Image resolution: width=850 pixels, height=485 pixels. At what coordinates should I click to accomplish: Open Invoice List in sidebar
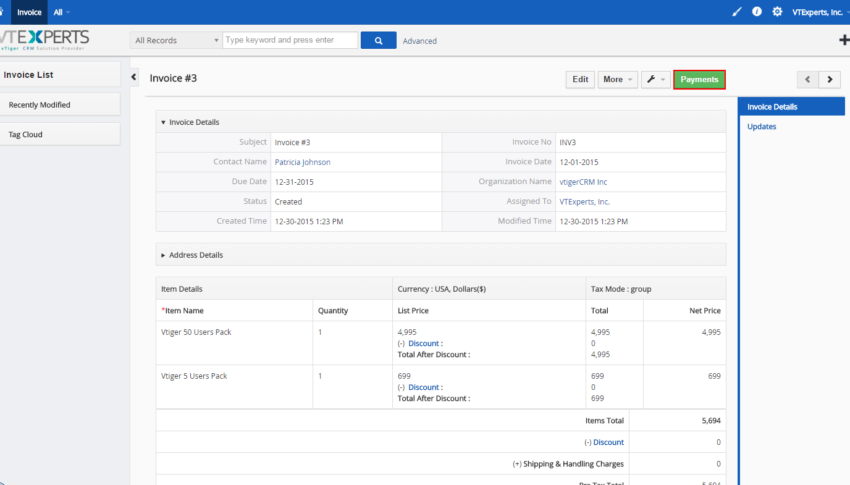[x=60, y=74]
